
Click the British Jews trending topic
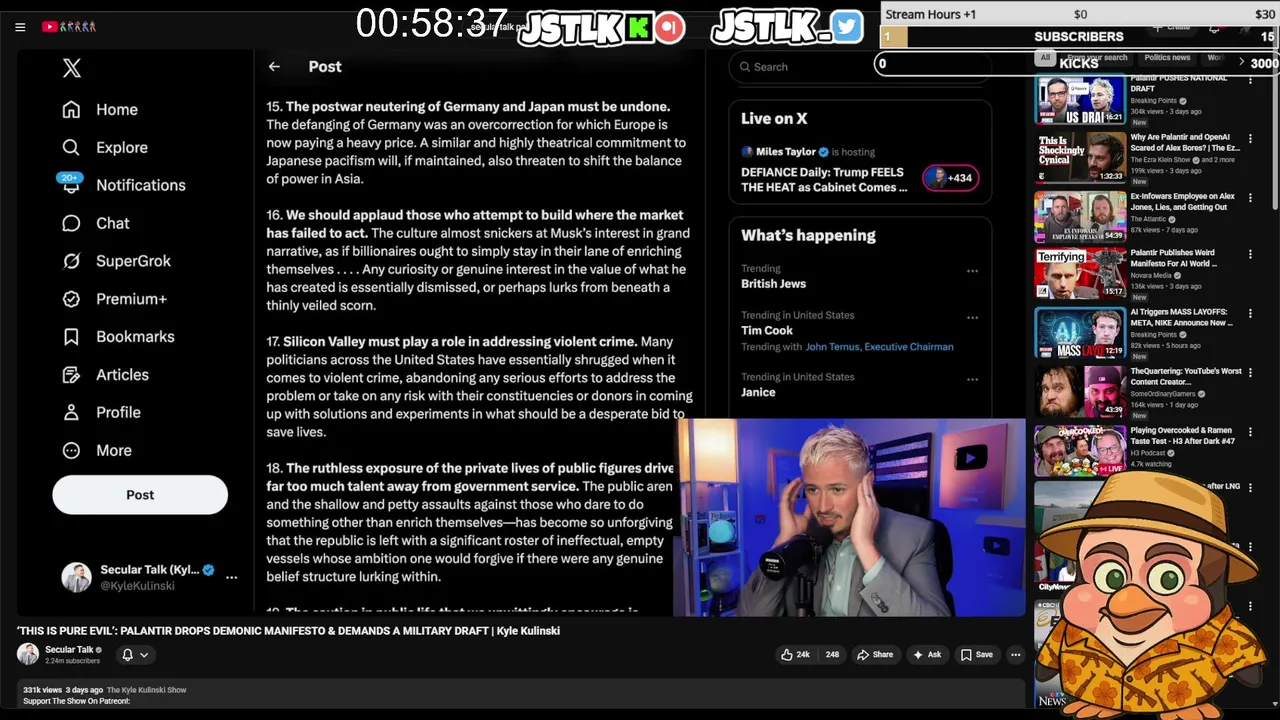click(773, 284)
